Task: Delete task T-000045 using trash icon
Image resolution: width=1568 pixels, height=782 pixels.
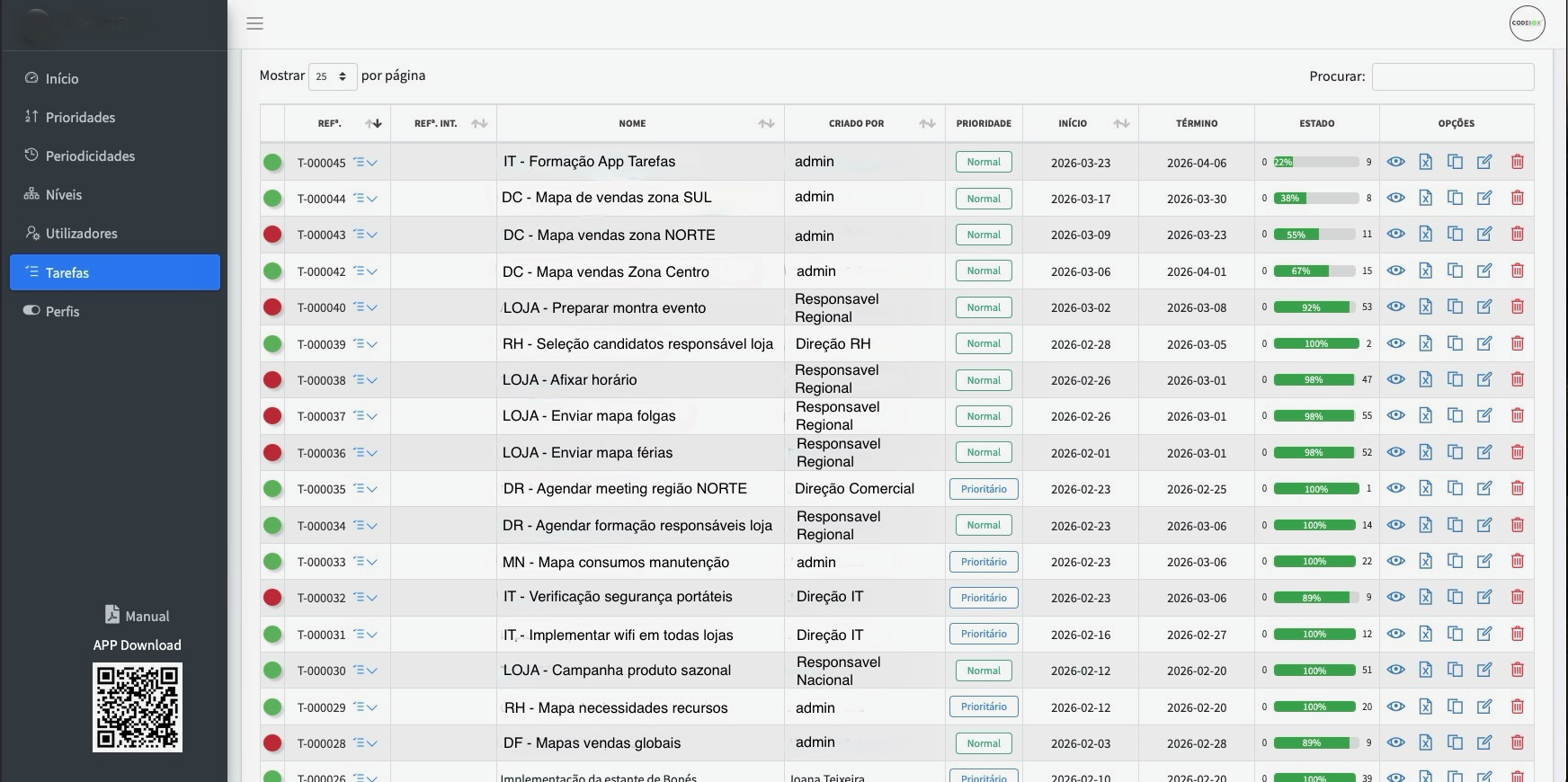Action: click(x=1517, y=162)
